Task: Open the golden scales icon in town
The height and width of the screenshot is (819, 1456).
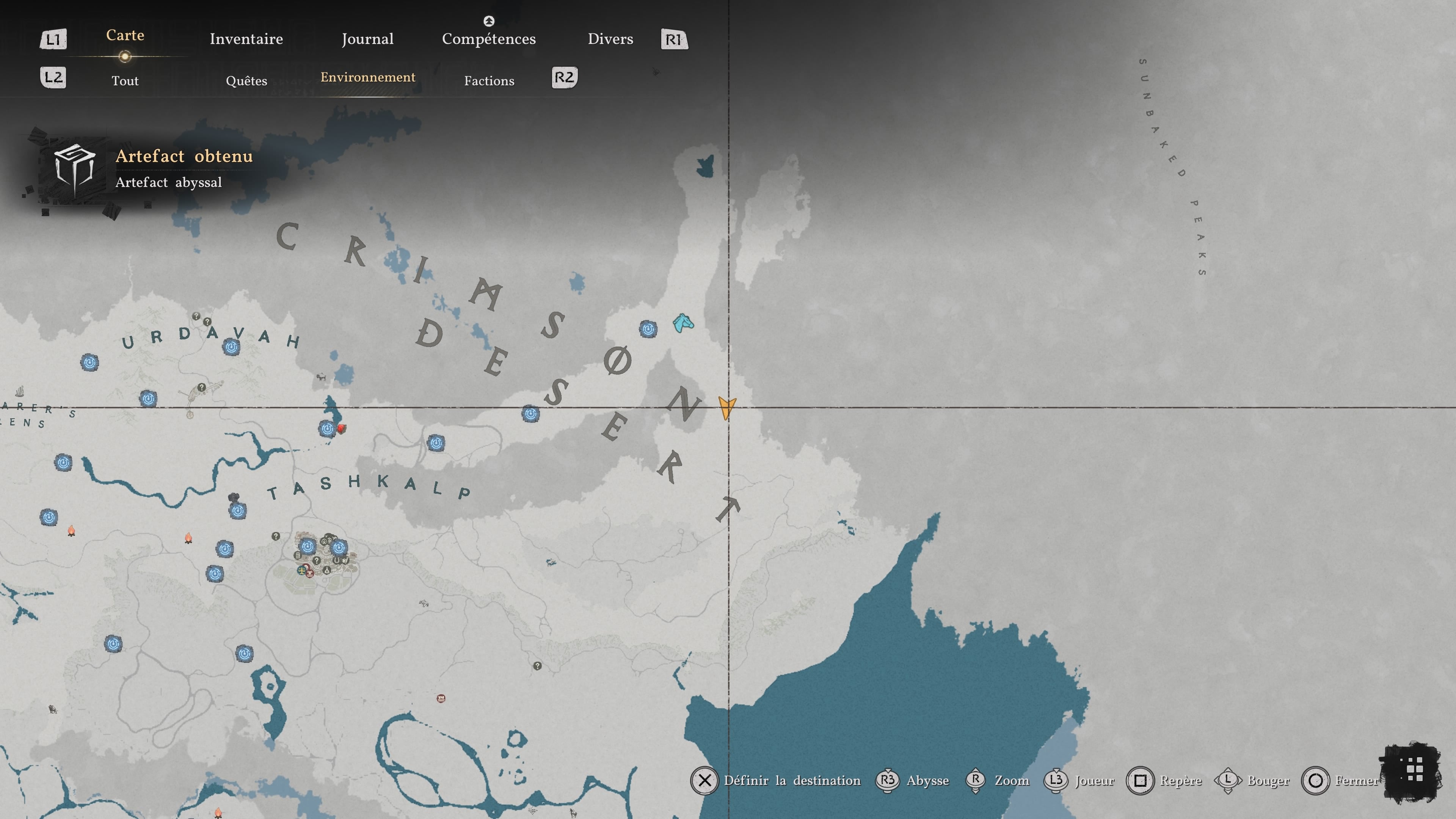Action: coord(302,570)
